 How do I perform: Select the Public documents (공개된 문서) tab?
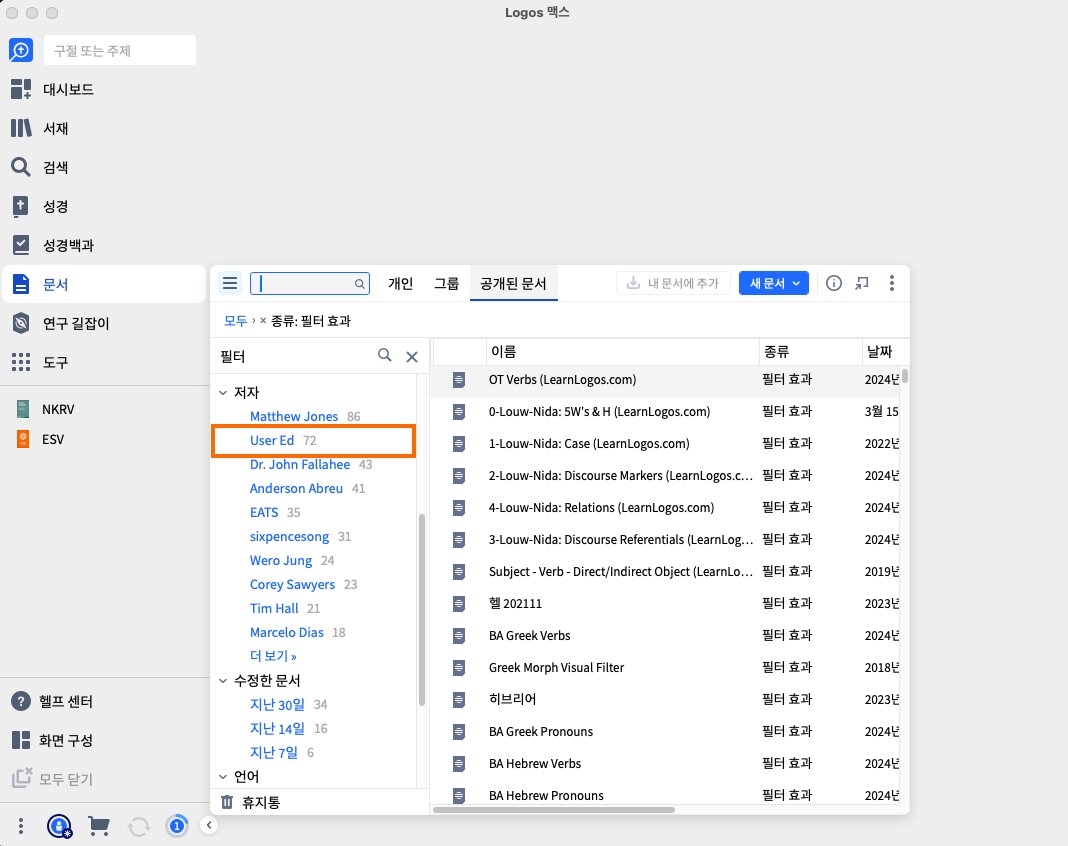pyautogui.click(x=514, y=283)
